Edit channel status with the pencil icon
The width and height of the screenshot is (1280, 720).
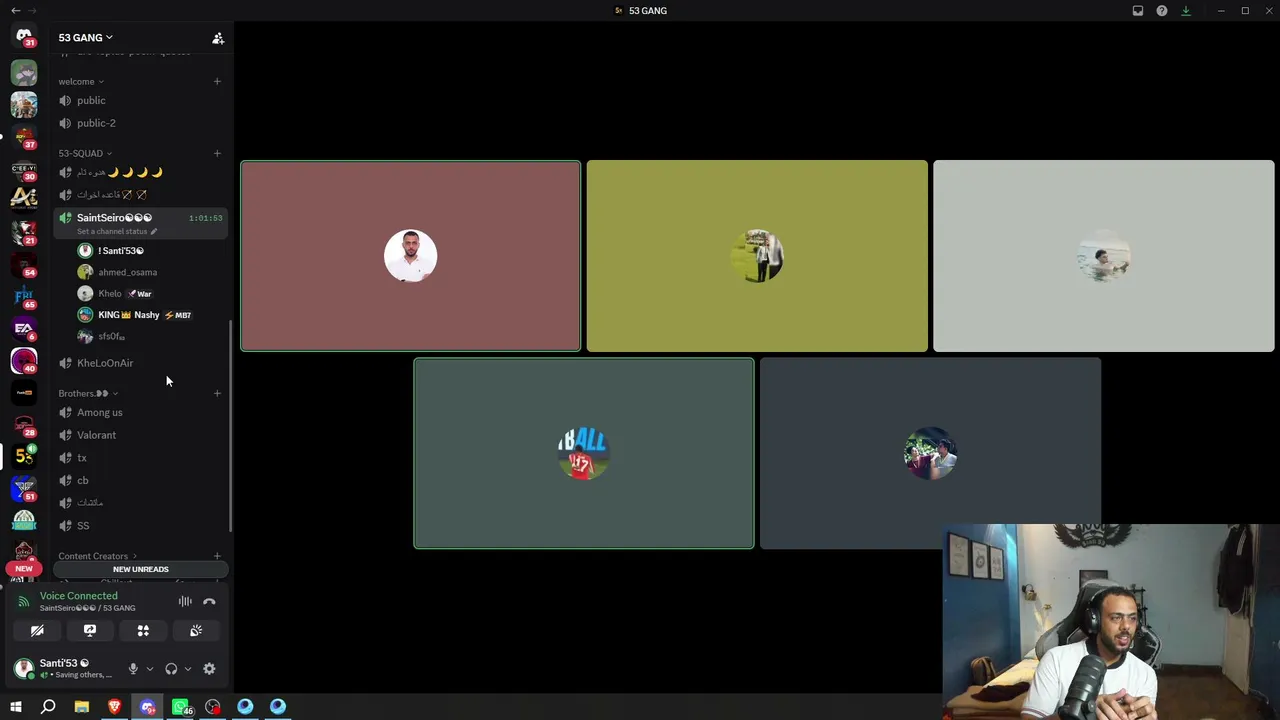(153, 231)
